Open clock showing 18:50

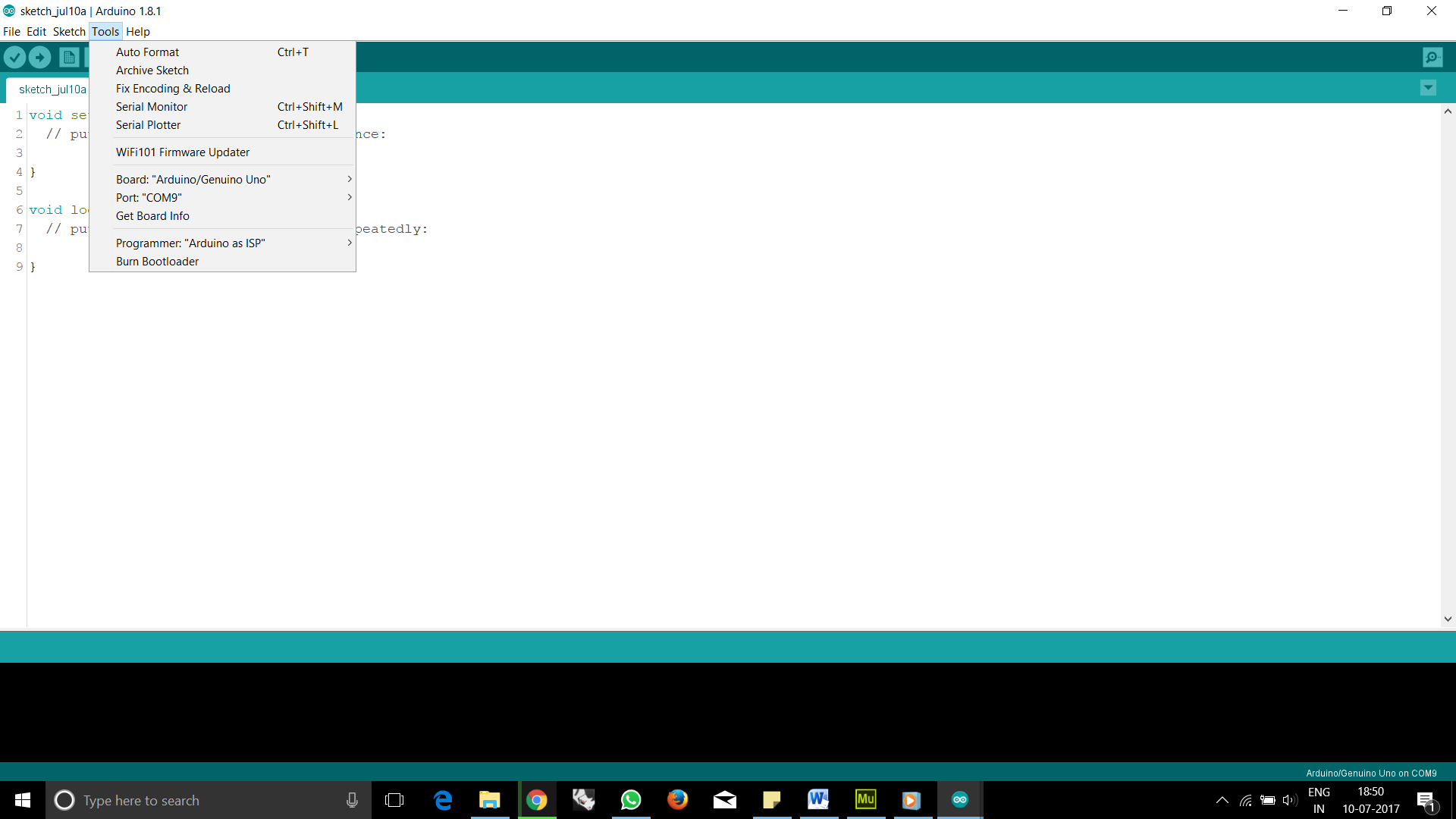1371,800
